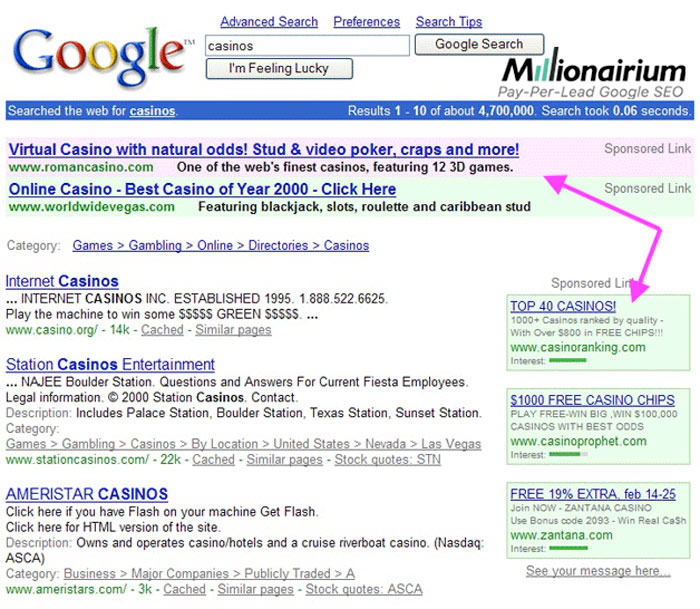Click the casinos link in blue bar
Viewport: 700px width, 609px height.
pos(152,111)
